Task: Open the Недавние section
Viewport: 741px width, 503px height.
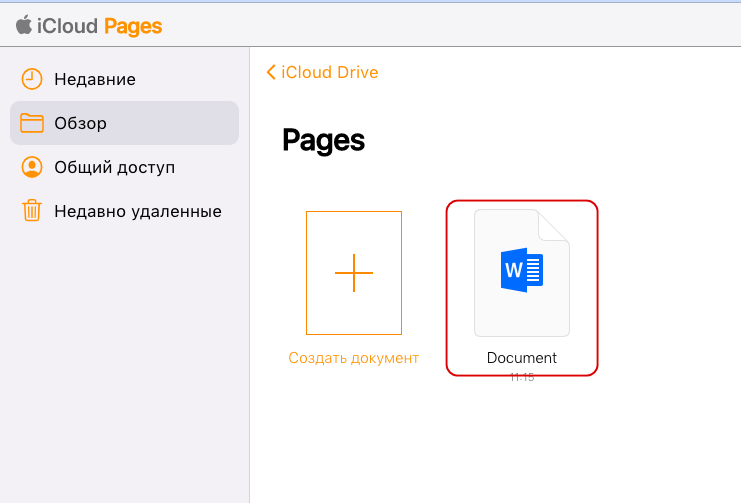Action: (x=124, y=79)
